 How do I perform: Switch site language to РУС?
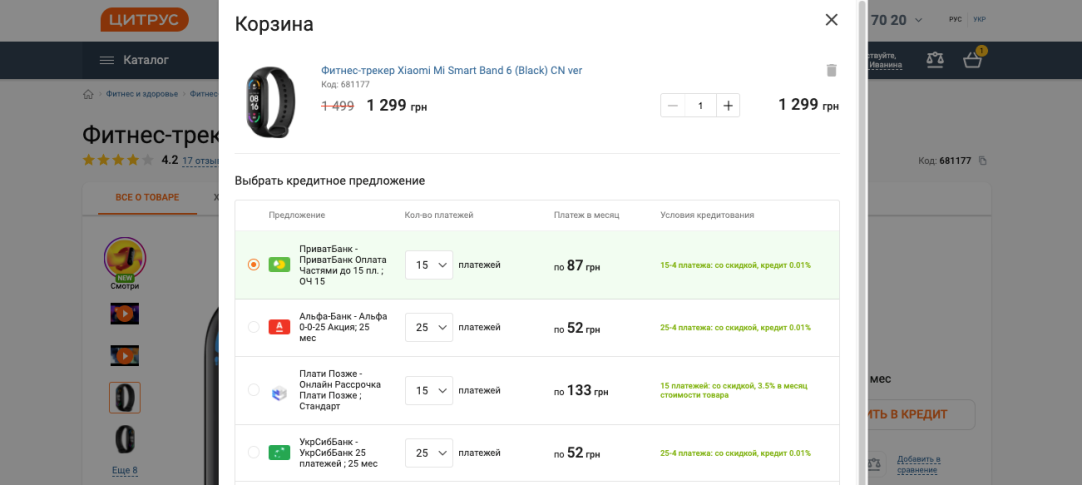click(x=956, y=19)
